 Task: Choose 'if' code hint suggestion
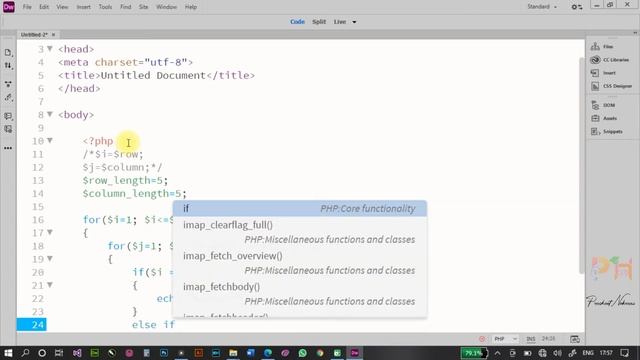300,209
